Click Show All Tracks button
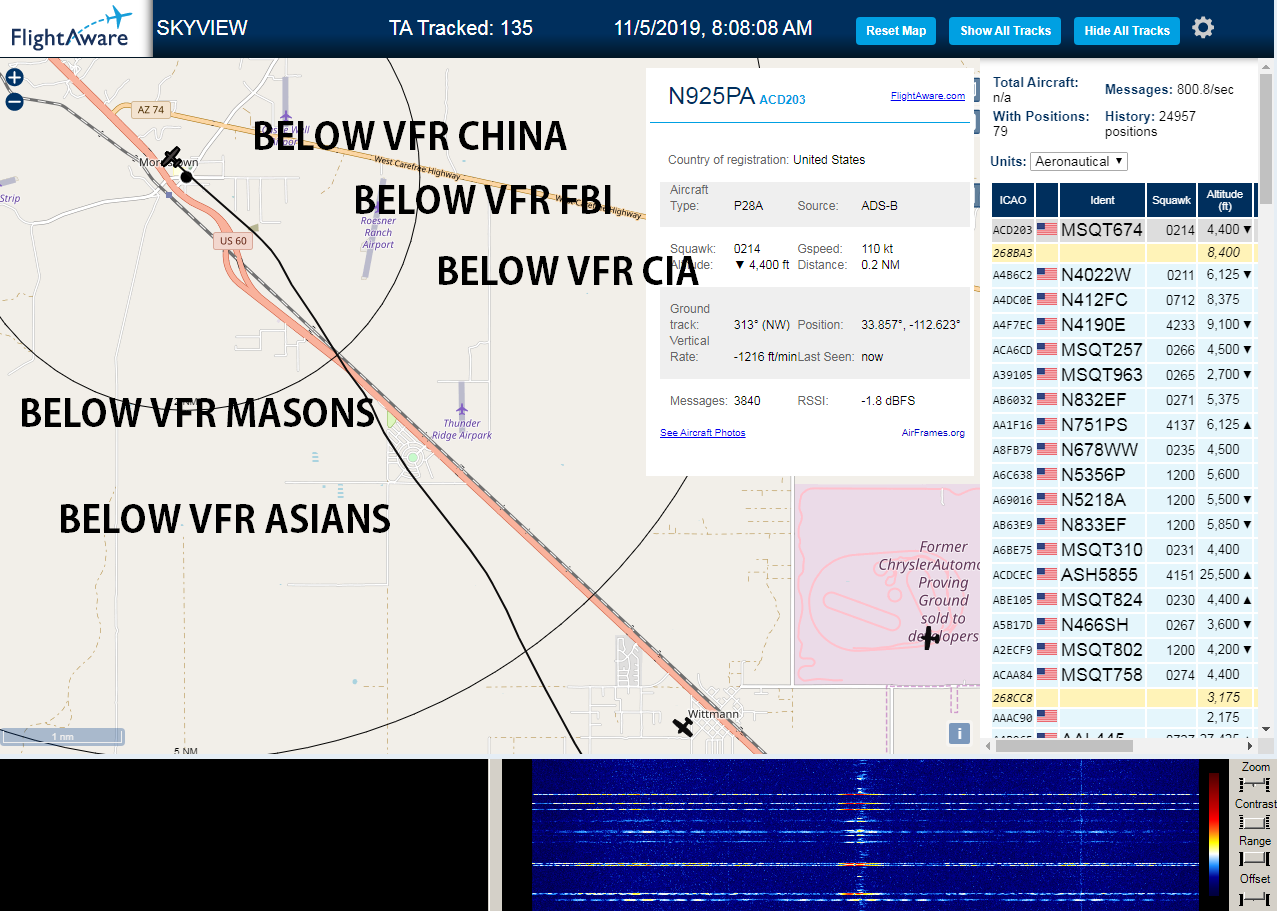This screenshot has height=911, width=1277. pos(1005,31)
